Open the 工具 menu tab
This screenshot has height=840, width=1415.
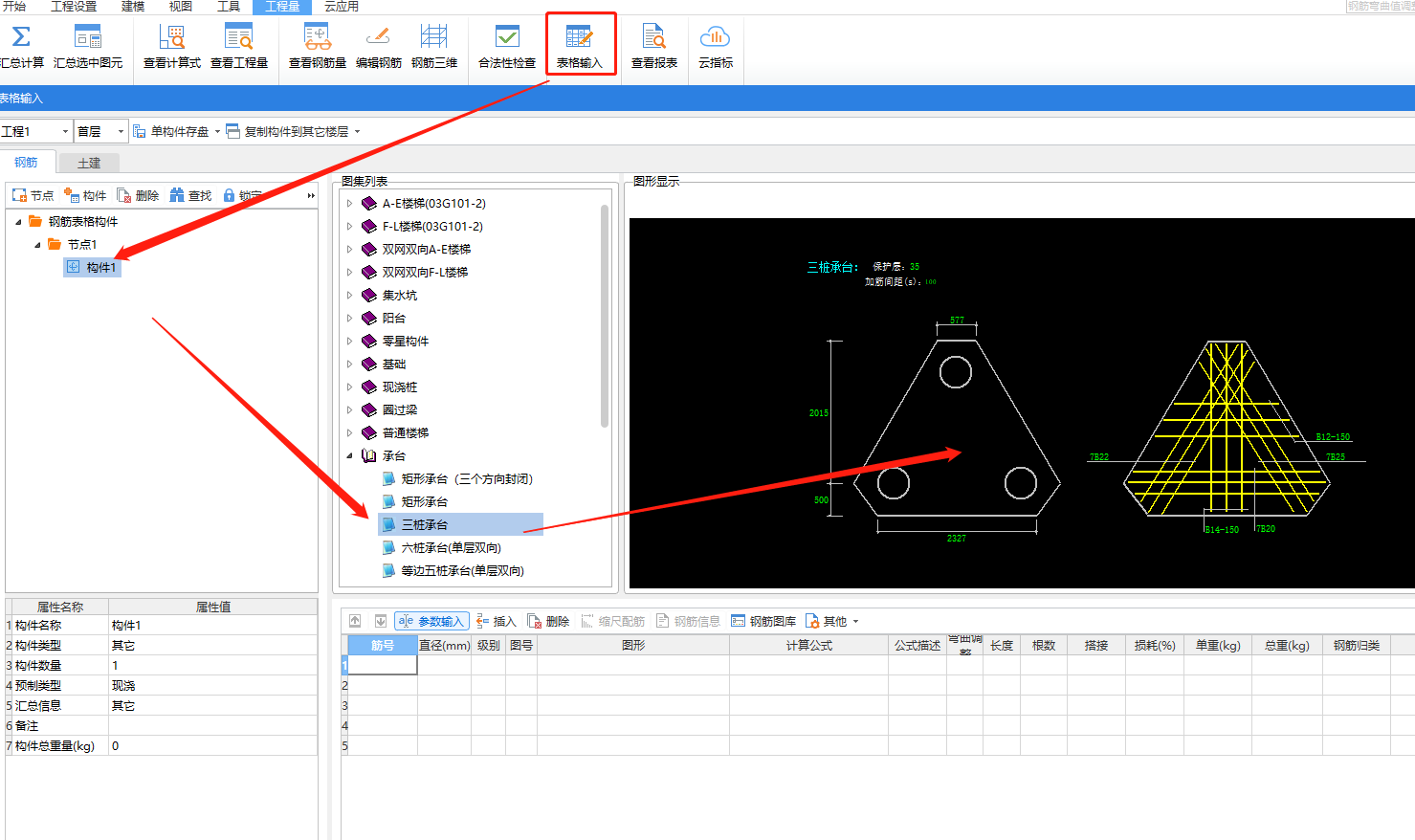click(229, 7)
